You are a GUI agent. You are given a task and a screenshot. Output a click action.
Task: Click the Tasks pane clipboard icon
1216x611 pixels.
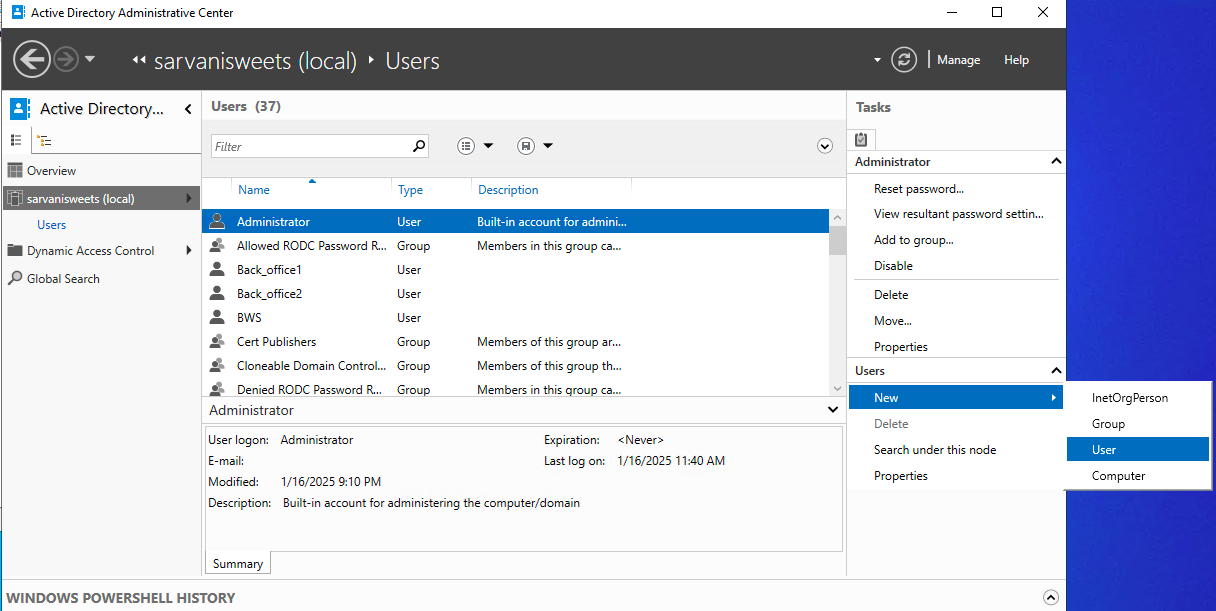(861, 139)
